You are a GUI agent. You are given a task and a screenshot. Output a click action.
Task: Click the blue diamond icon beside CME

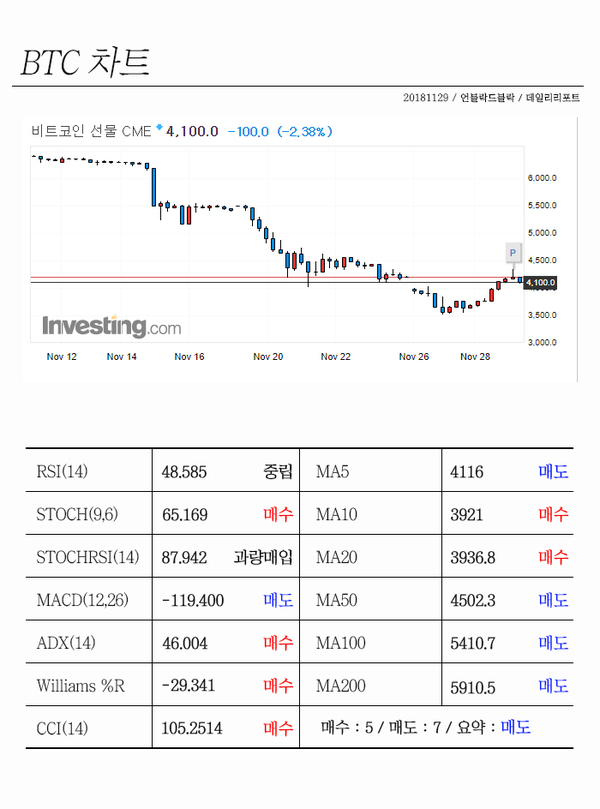pyautogui.click(x=159, y=127)
